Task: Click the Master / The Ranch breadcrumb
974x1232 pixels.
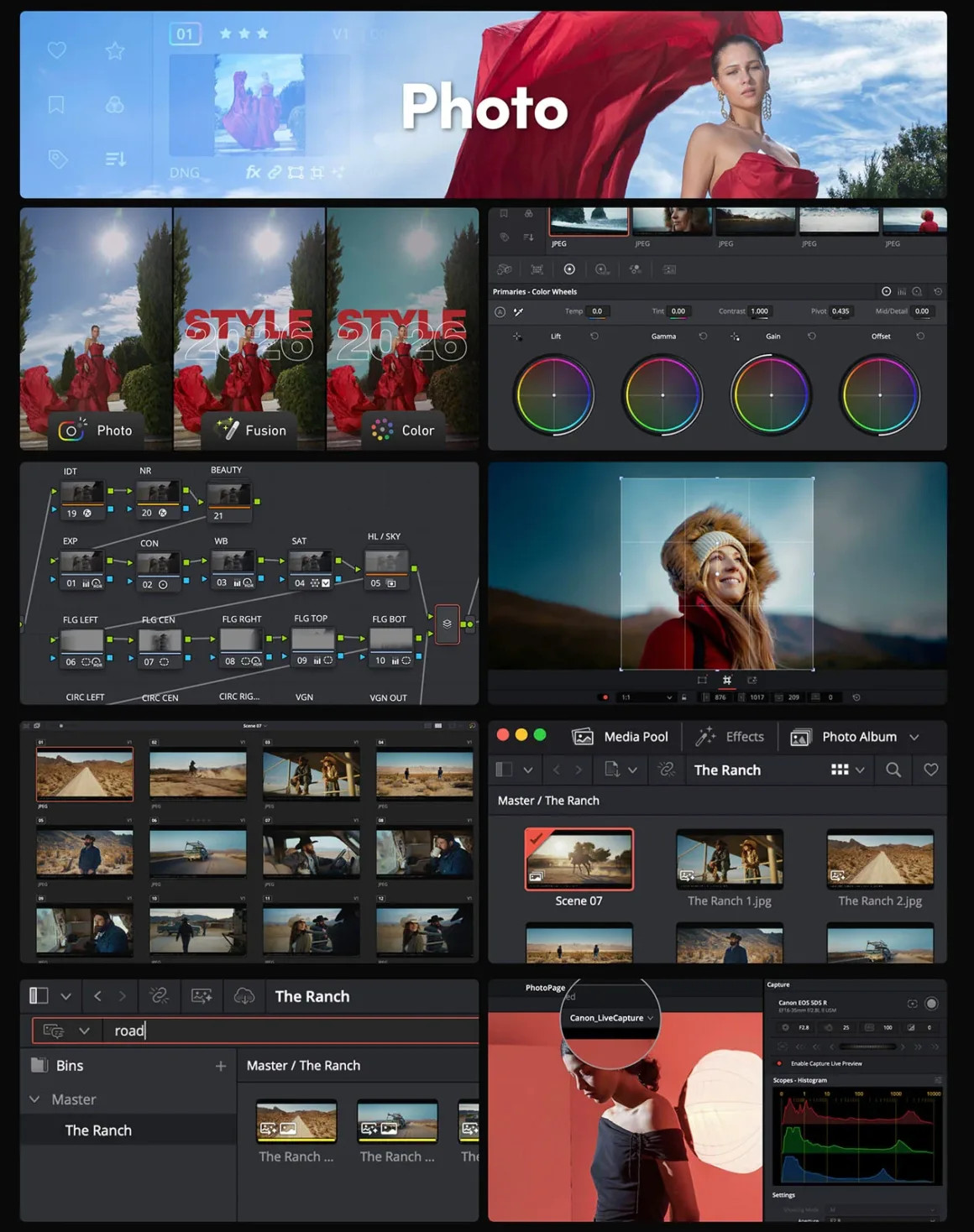Action: click(548, 801)
